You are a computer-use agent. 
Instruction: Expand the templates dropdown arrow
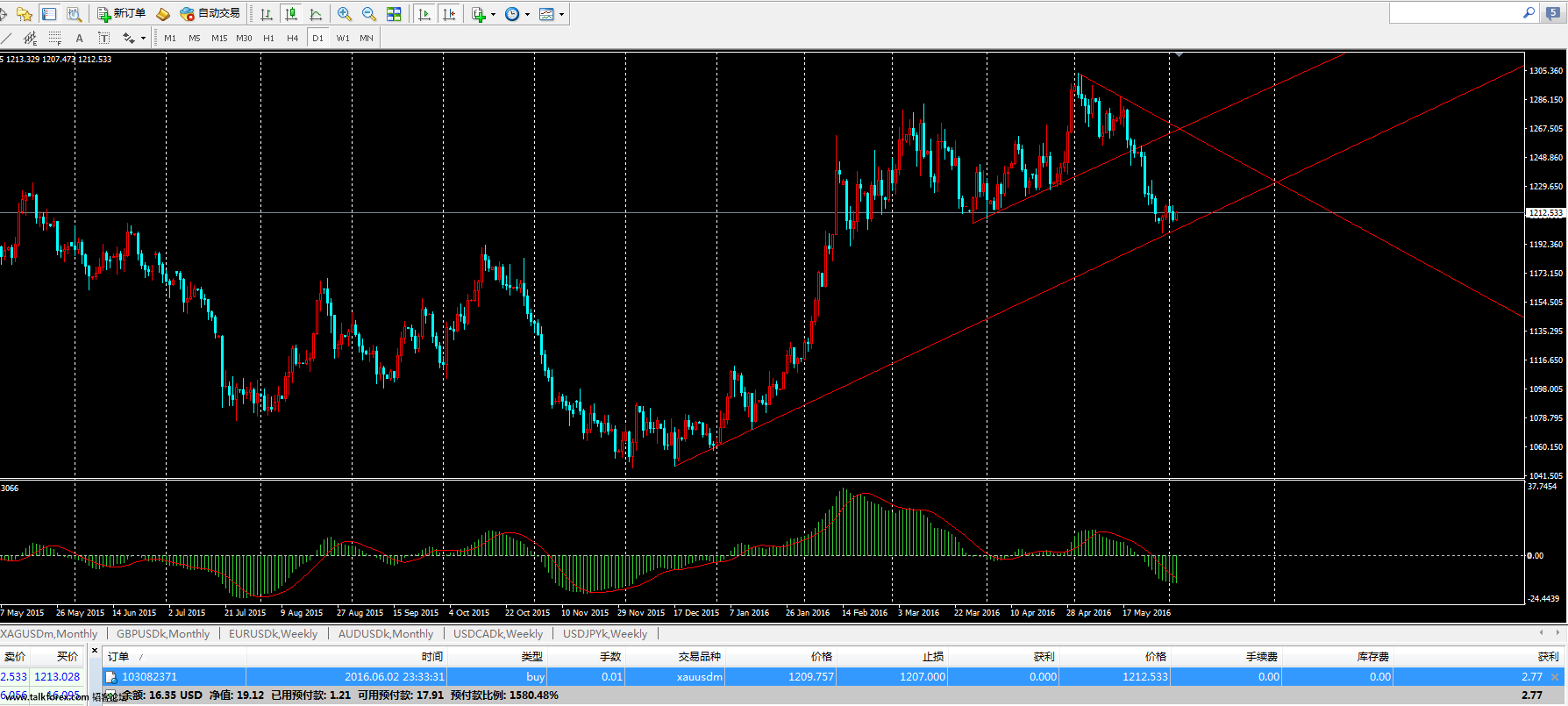[562, 14]
